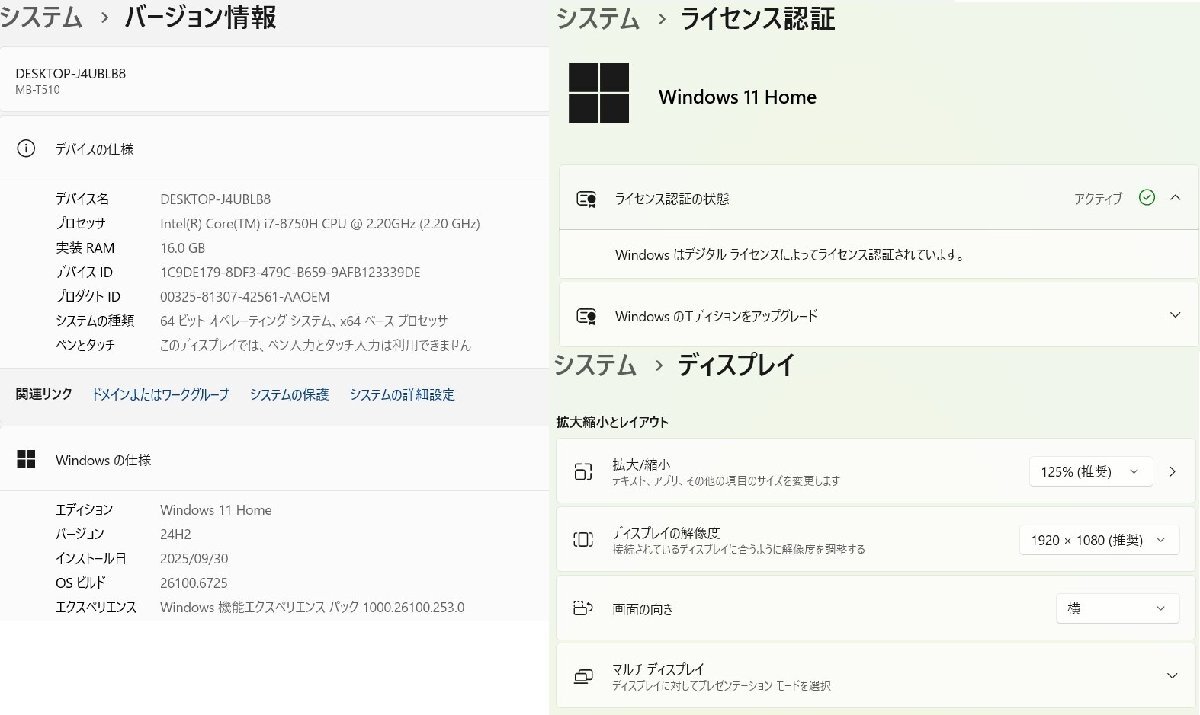Click the MB-T510 model name under header

(36, 89)
